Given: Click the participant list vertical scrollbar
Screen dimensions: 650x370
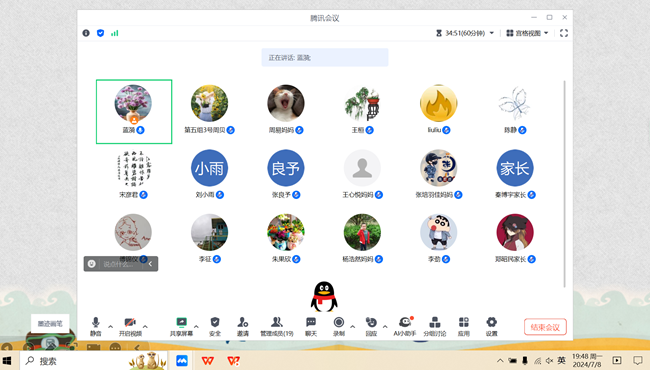Looking at the screenshot, I should pos(564,184).
